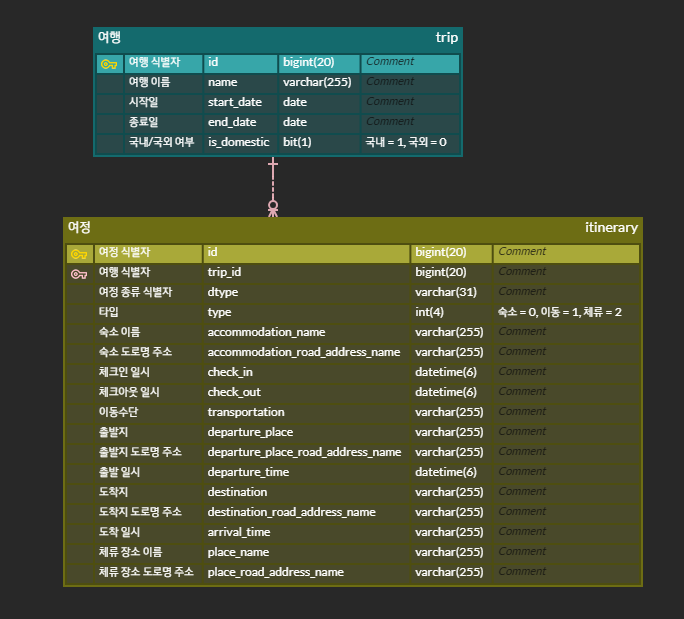
Task: Click the primary key icon in trip table
Action: coord(109,64)
